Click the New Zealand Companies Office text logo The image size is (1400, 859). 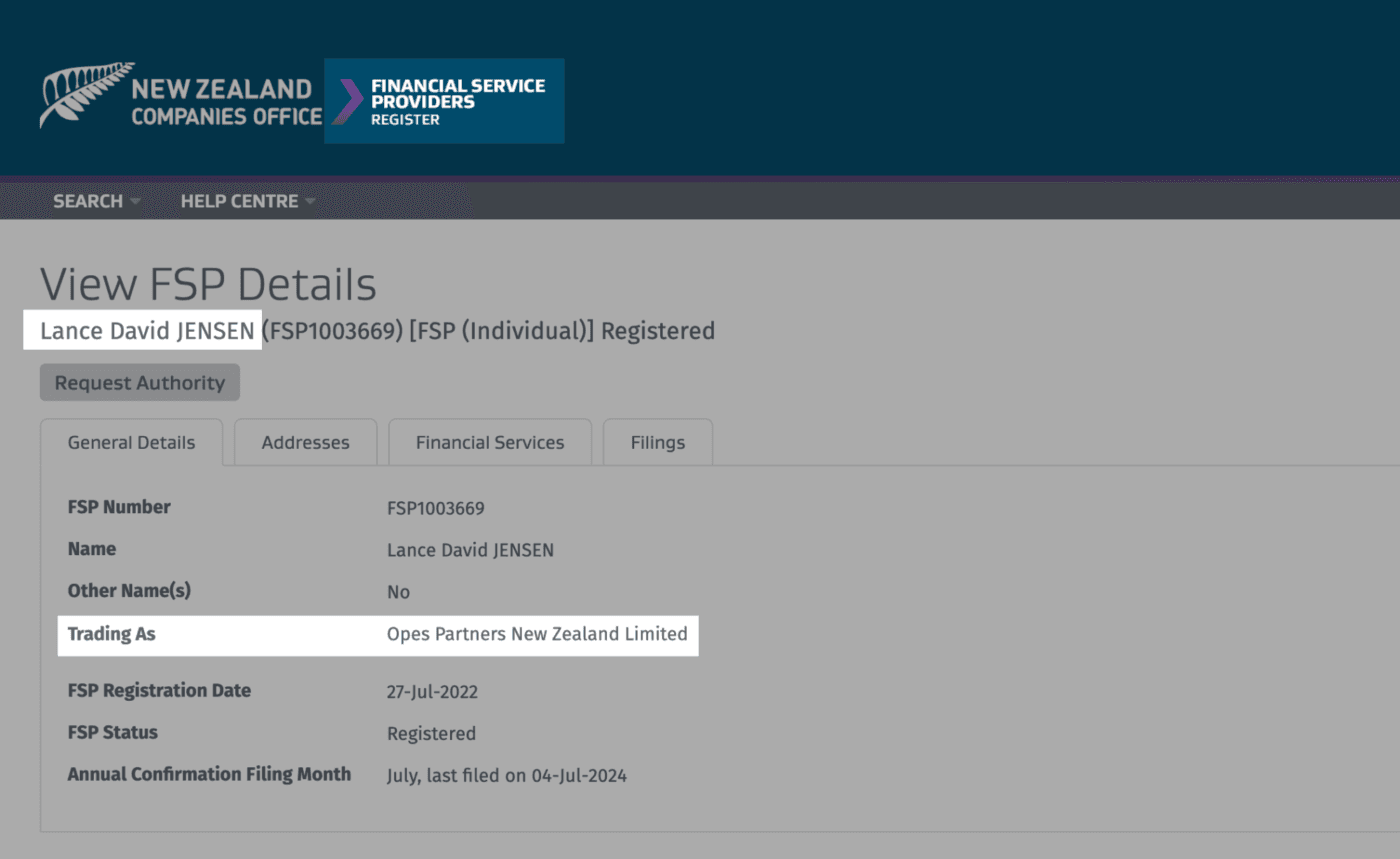tap(226, 102)
